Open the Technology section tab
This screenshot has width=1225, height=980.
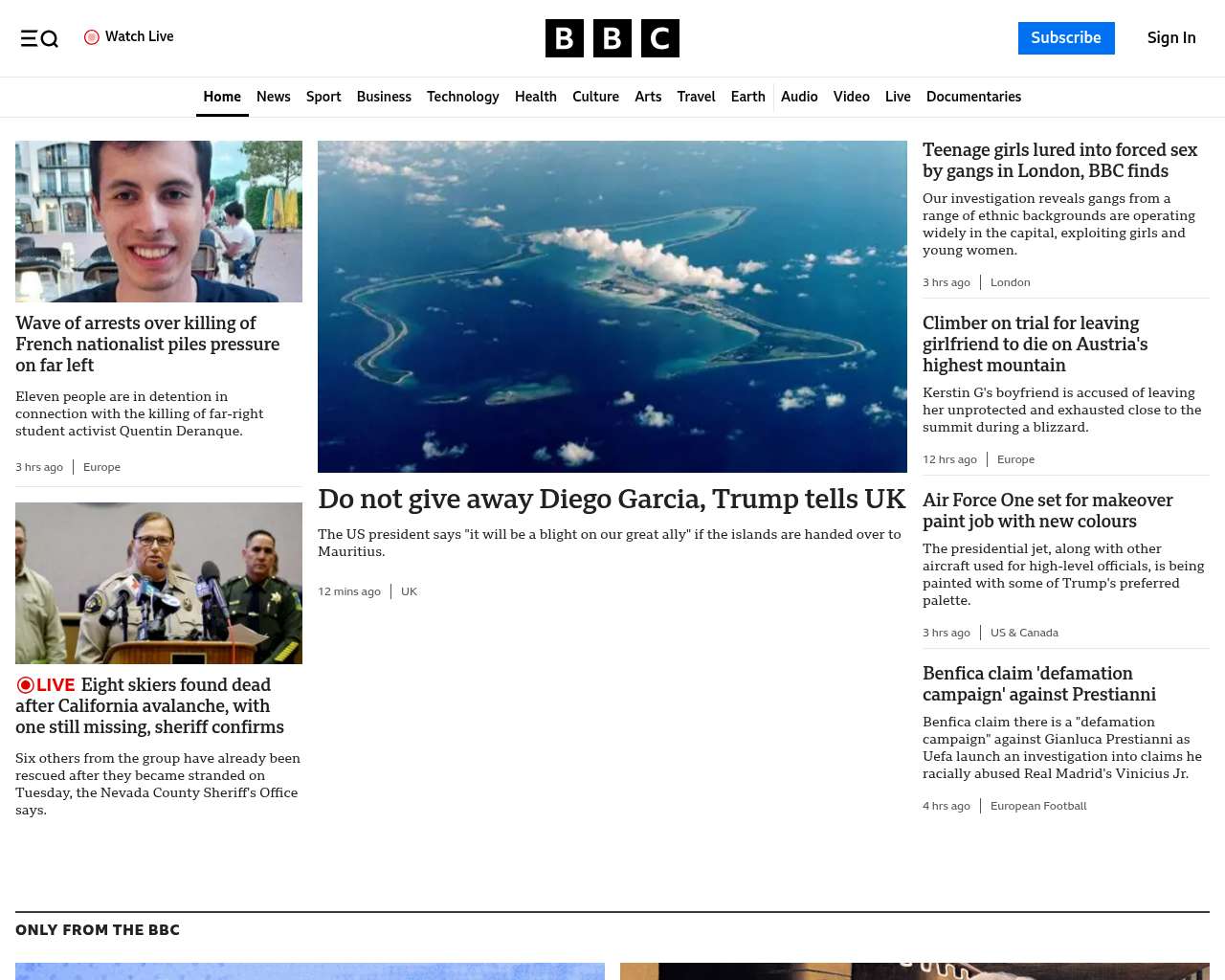click(462, 97)
